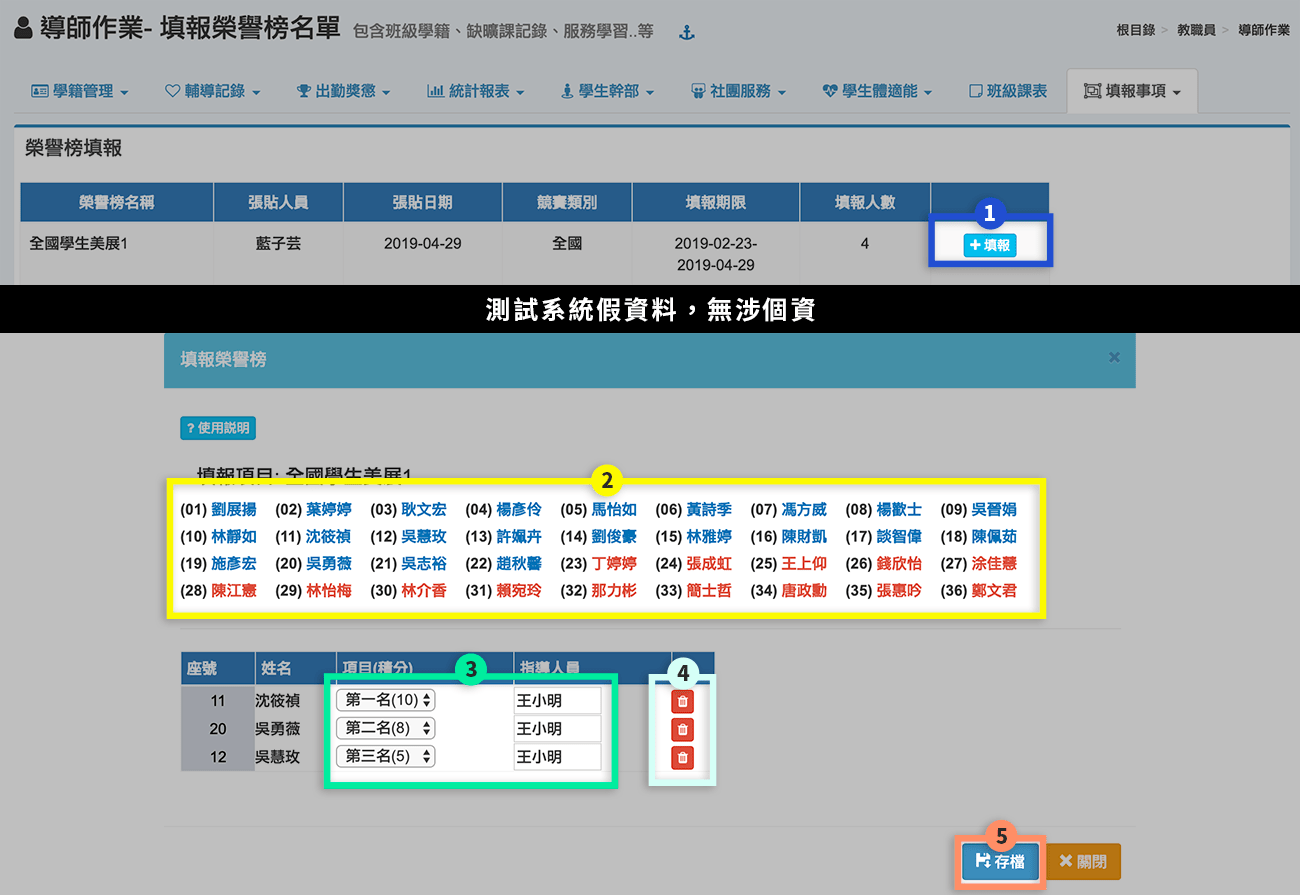
Task: Select student (24) 張成虹
Action: [x=709, y=563]
